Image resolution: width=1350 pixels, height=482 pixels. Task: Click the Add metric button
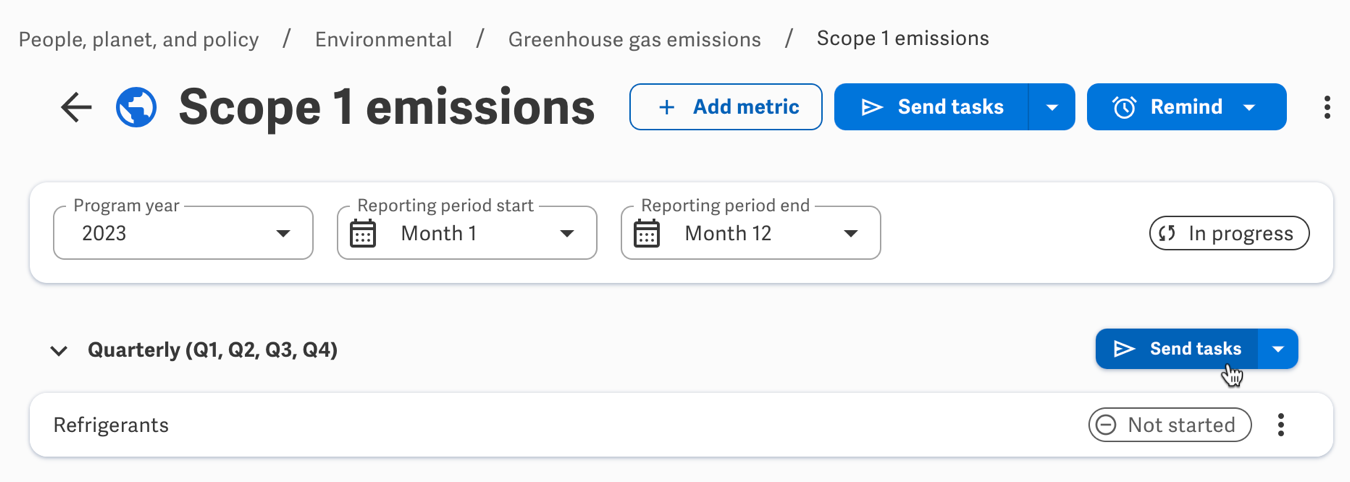[x=726, y=107]
